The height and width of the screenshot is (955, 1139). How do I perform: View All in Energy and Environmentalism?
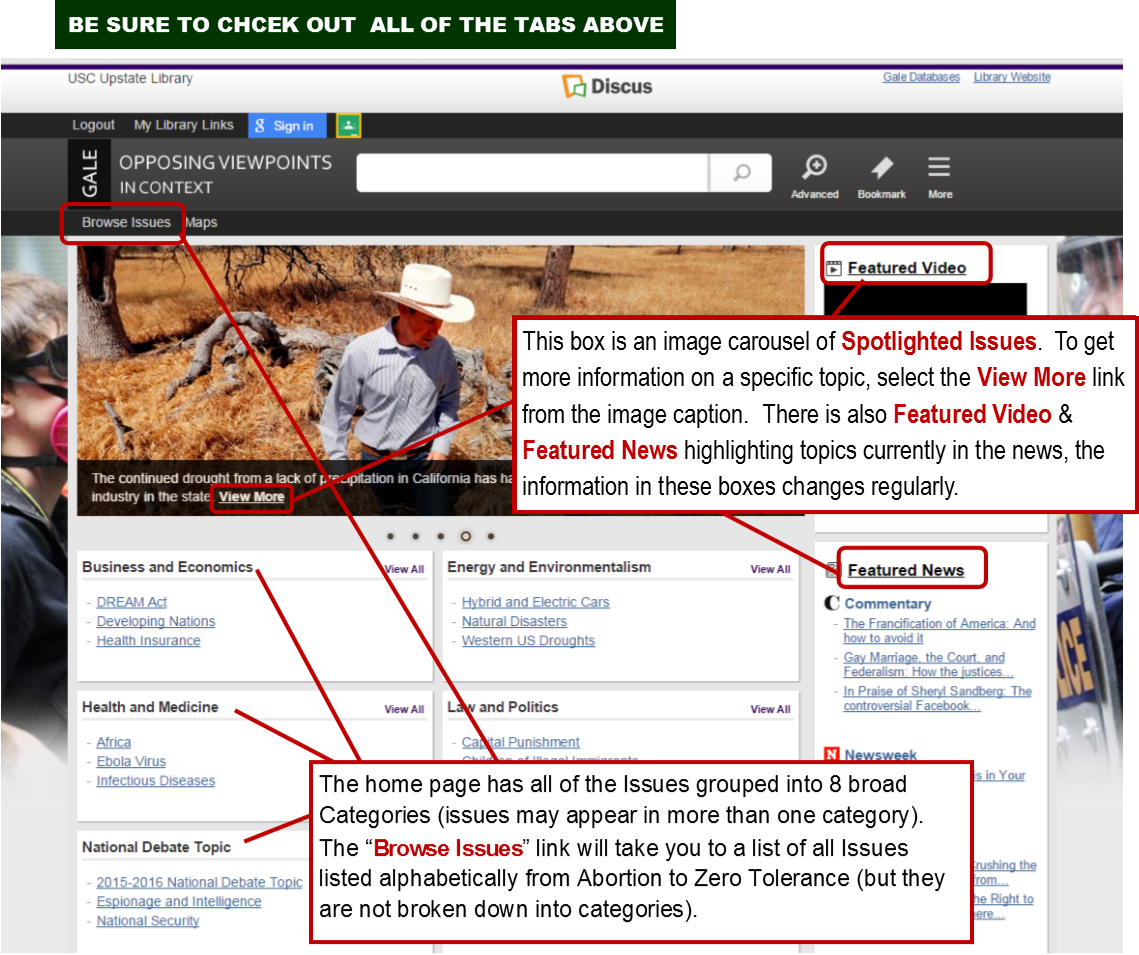coord(771,569)
